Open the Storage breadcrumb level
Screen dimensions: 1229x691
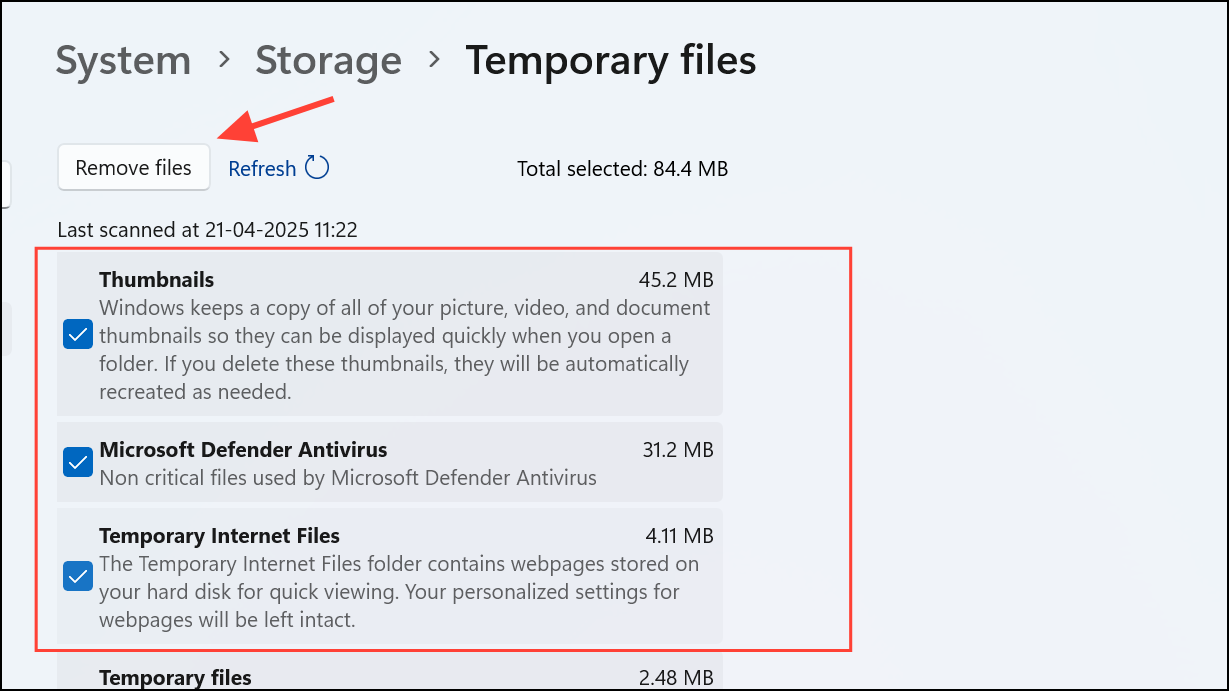[x=328, y=60]
